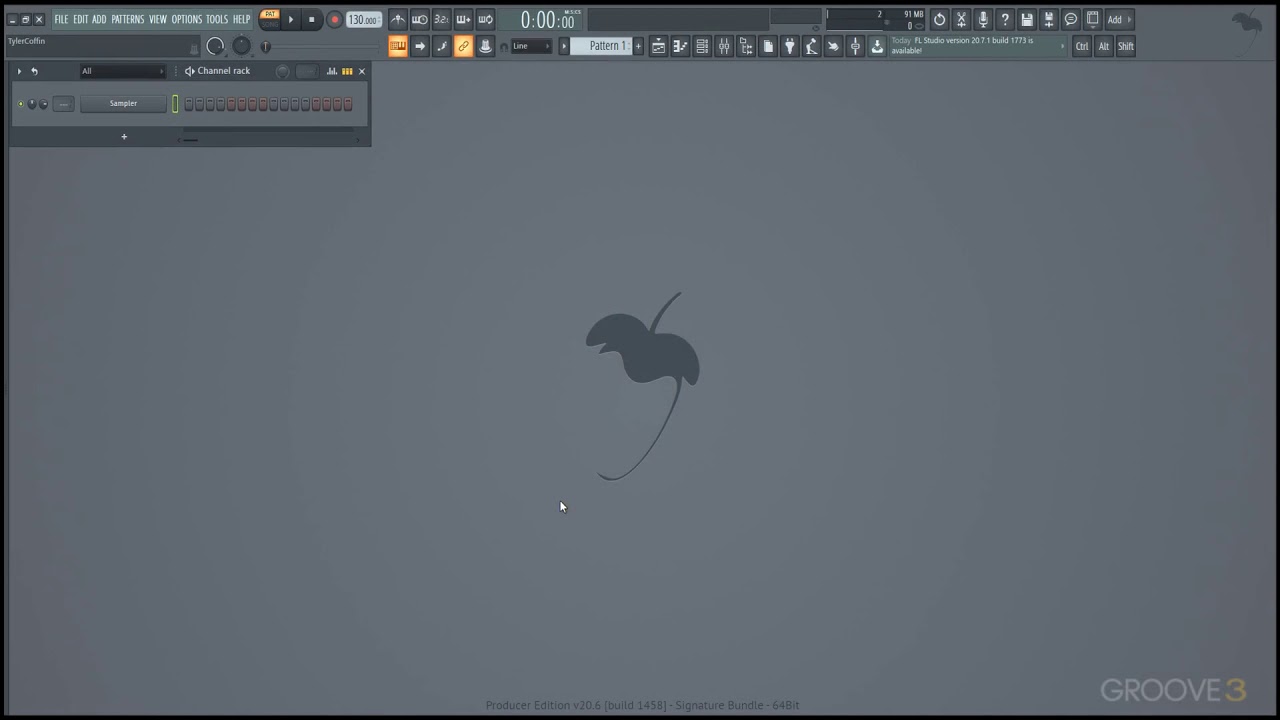Viewport: 1280px width, 720px height.
Task: Add a channel with the plus button
Action: pos(124,137)
